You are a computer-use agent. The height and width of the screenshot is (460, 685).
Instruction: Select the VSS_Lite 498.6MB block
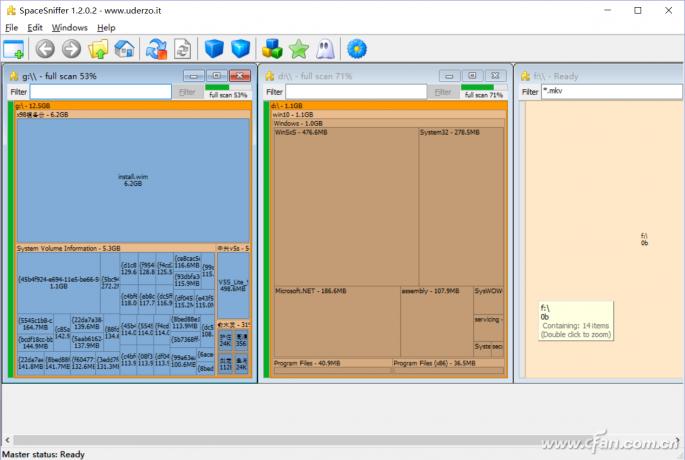click(x=233, y=285)
